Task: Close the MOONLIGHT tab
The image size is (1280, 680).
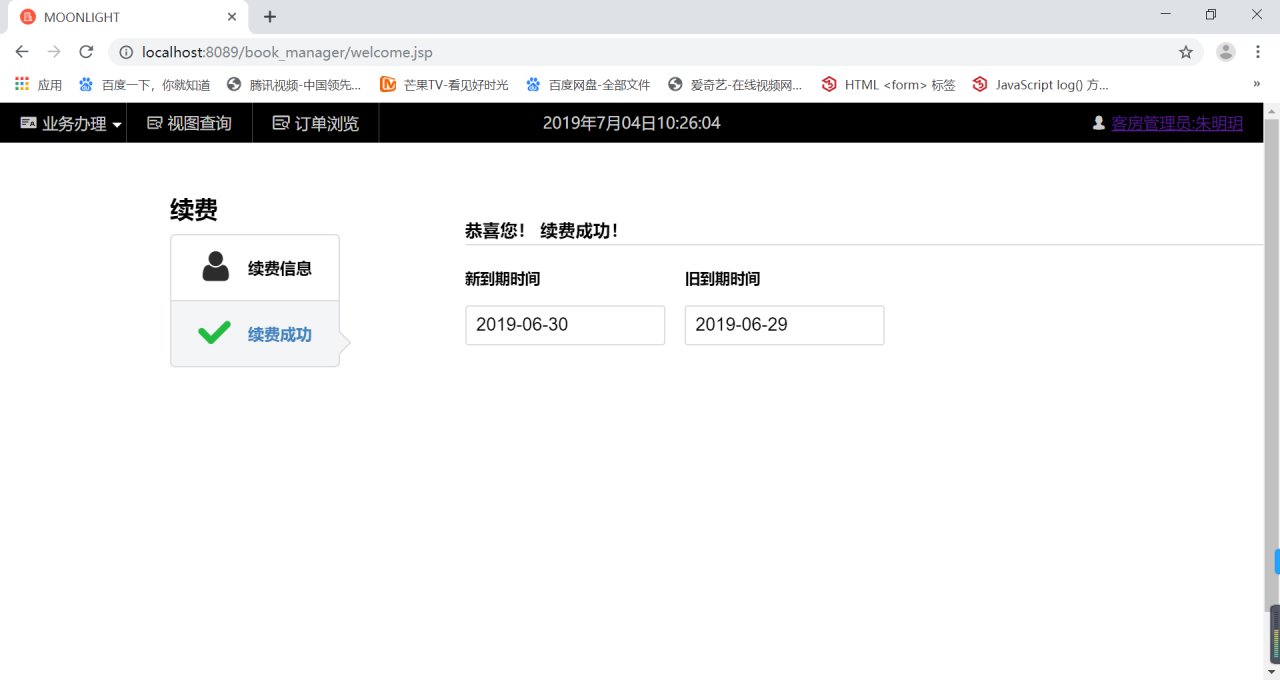Action: pyautogui.click(x=231, y=17)
